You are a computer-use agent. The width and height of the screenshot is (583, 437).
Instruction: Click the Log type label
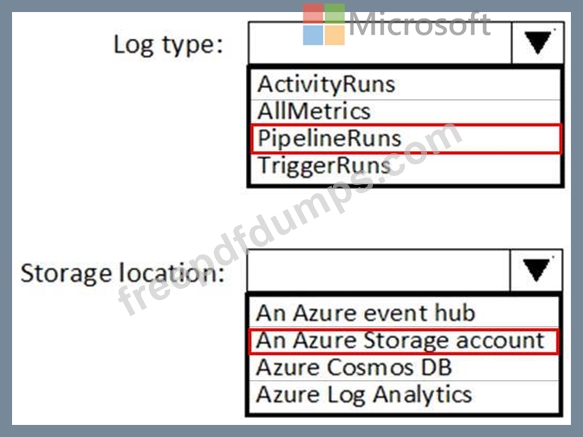168,45
